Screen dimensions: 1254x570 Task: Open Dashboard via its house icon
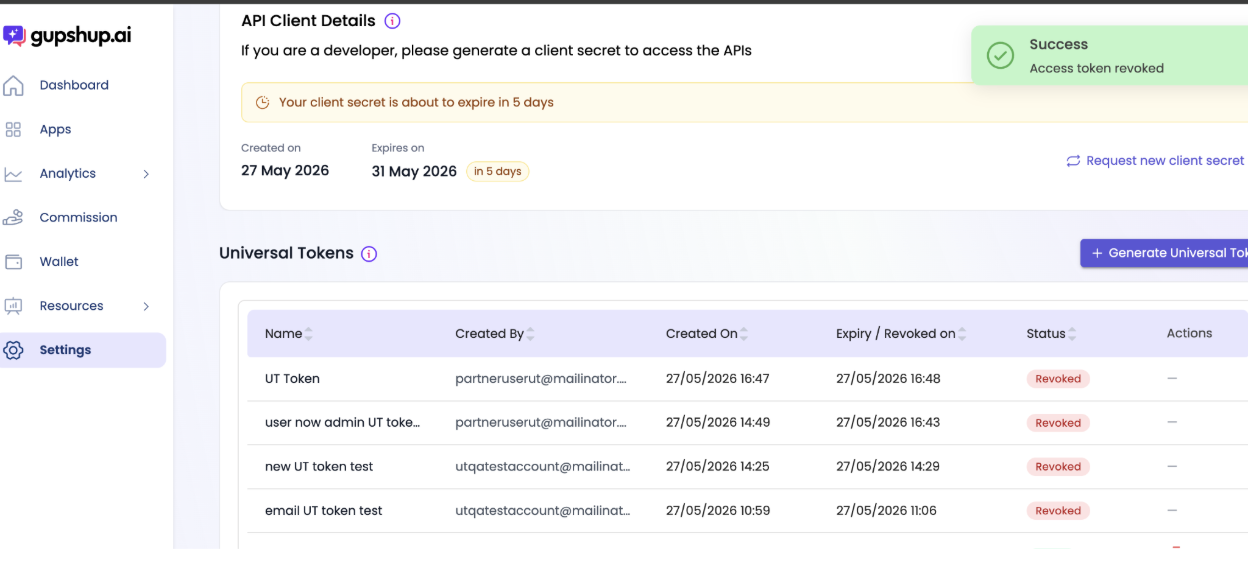point(13,85)
